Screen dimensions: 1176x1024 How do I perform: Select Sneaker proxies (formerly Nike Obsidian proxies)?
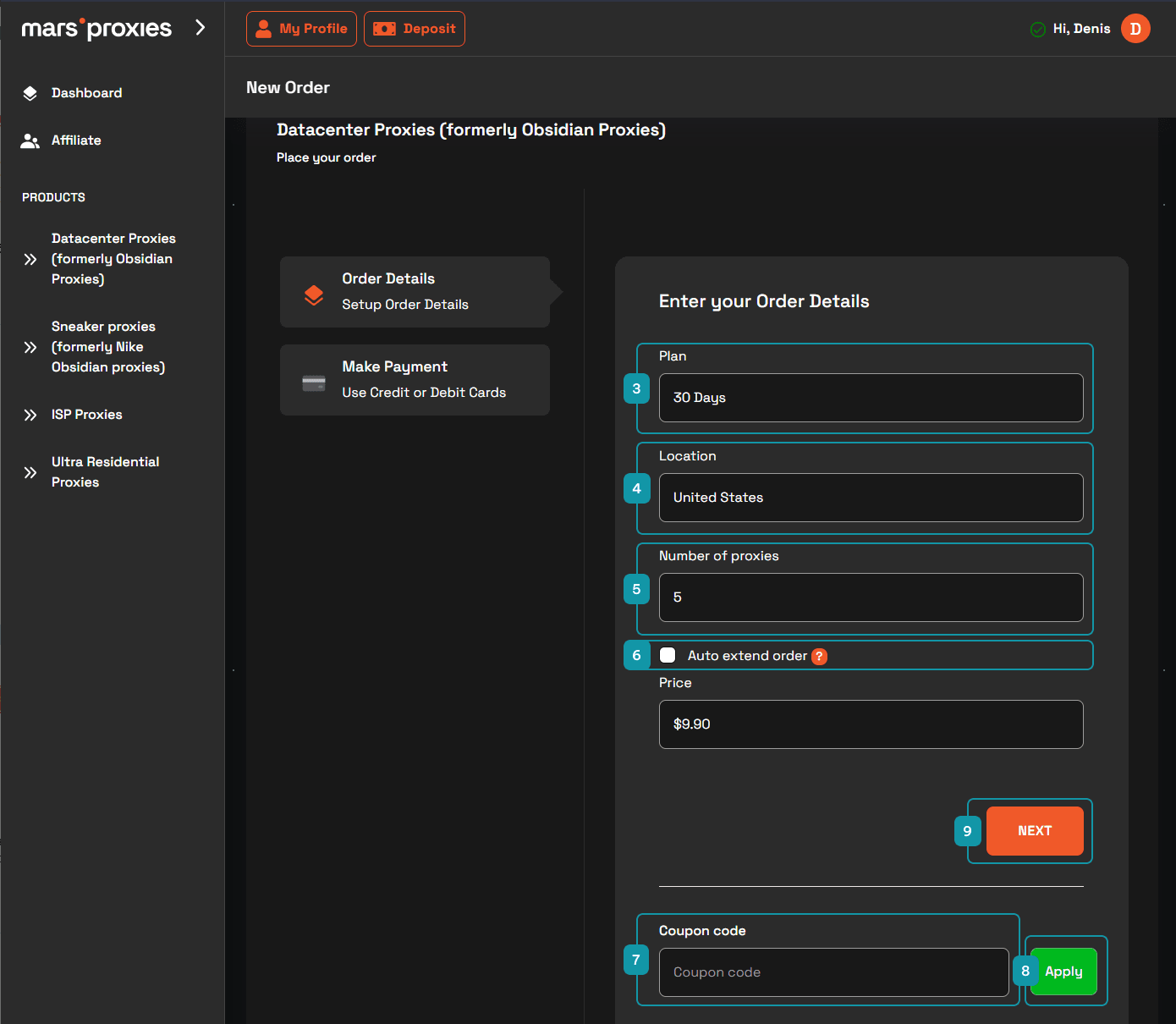[x=108, y=347]
